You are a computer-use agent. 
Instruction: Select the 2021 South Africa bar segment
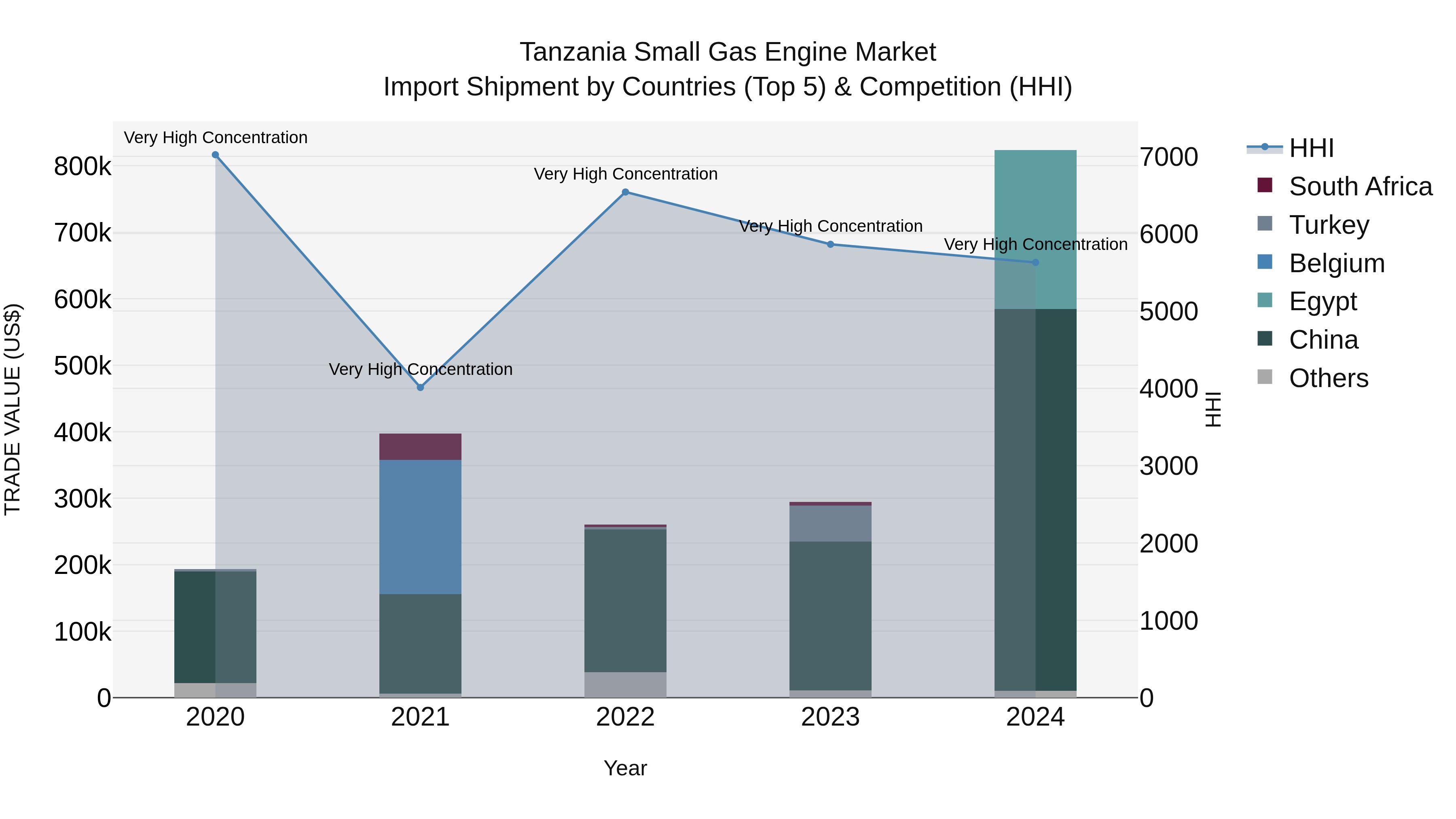coord(420,447)
